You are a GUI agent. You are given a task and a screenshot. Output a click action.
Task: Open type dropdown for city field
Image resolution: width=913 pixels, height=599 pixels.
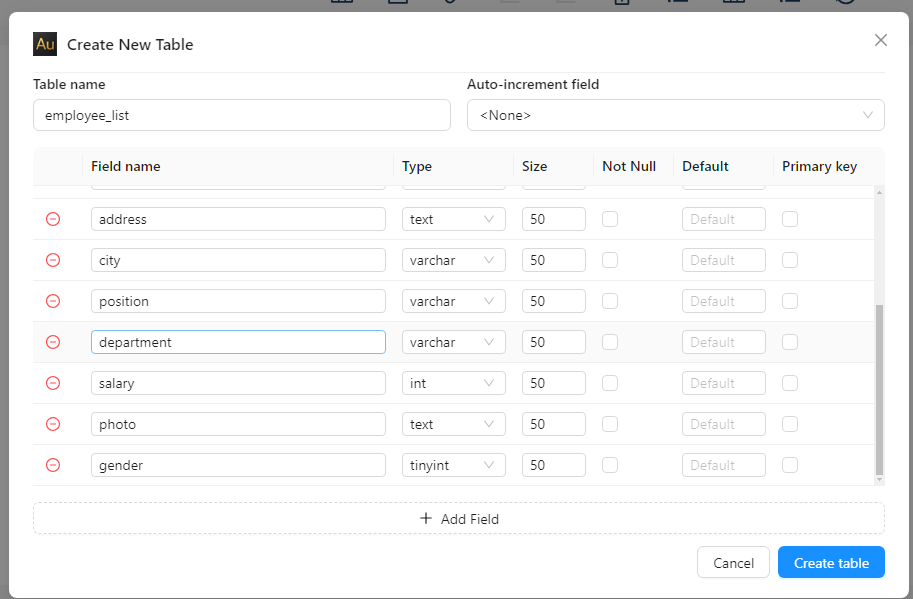click(x=454, y=260)
